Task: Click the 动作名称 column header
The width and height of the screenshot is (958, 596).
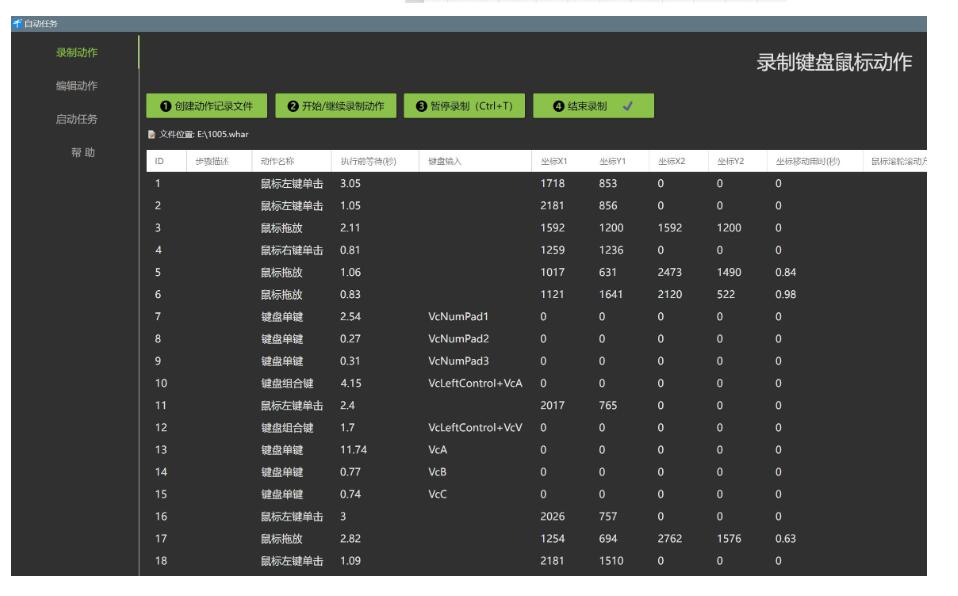Action: (279, 161)
